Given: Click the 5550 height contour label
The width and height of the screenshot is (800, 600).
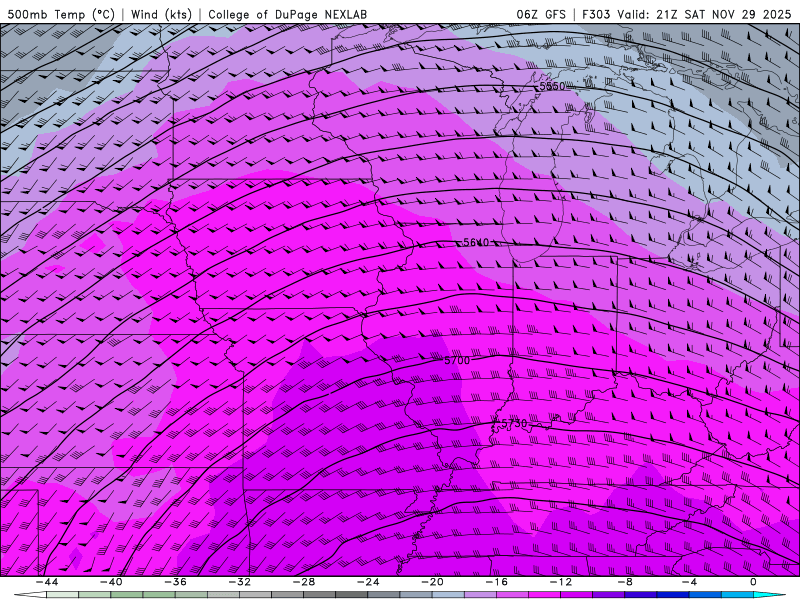Looking at the screenshot, I should coord(553,86).
